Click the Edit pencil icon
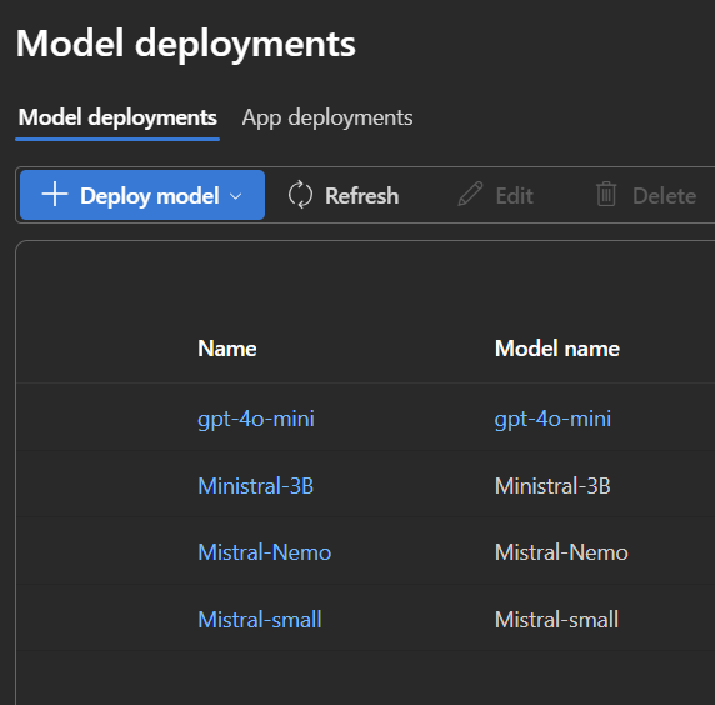 click(x=470, y=194)
